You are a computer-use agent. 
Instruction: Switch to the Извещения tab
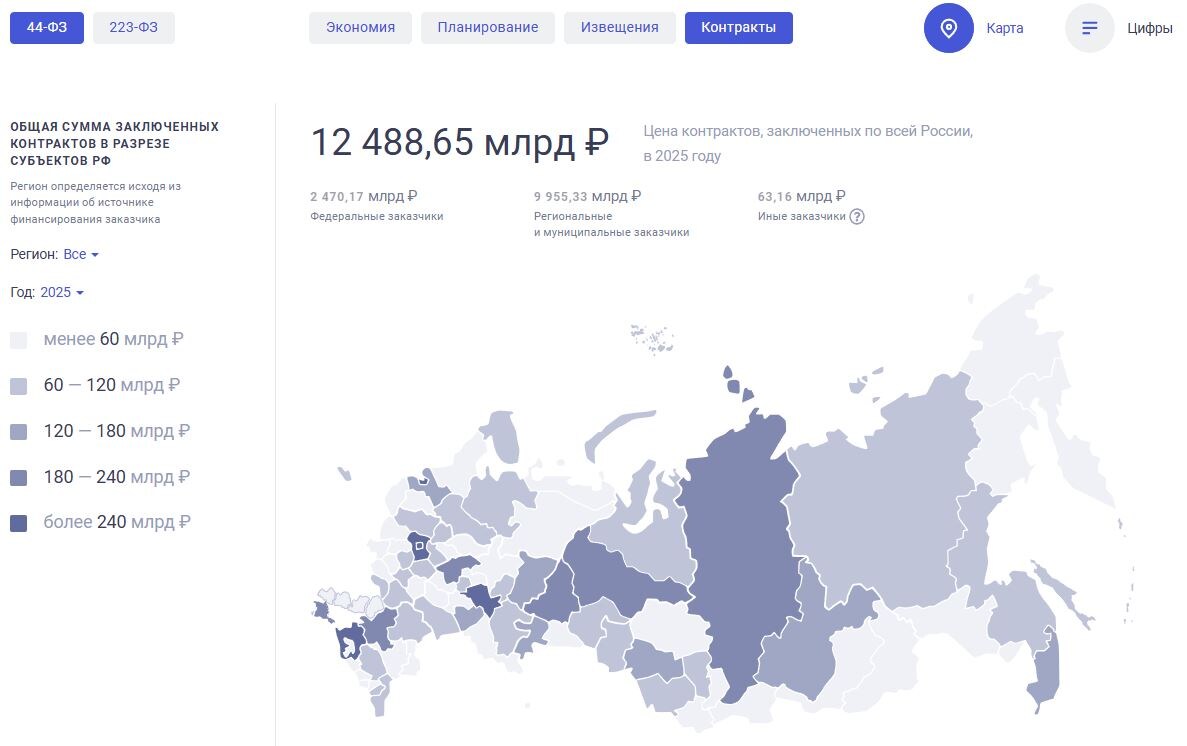619,27
